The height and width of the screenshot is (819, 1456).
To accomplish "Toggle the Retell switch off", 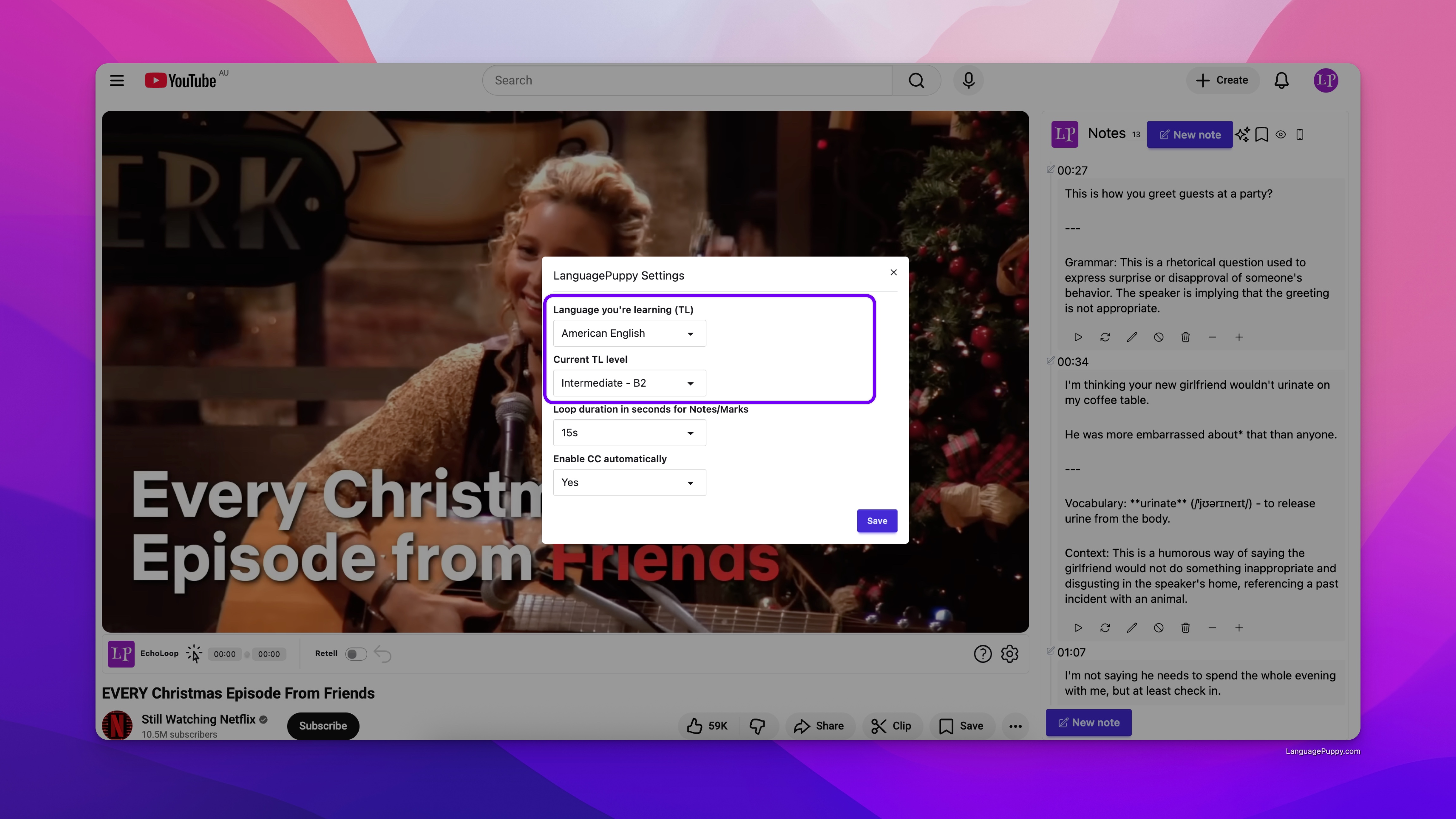I will (356, 653).
